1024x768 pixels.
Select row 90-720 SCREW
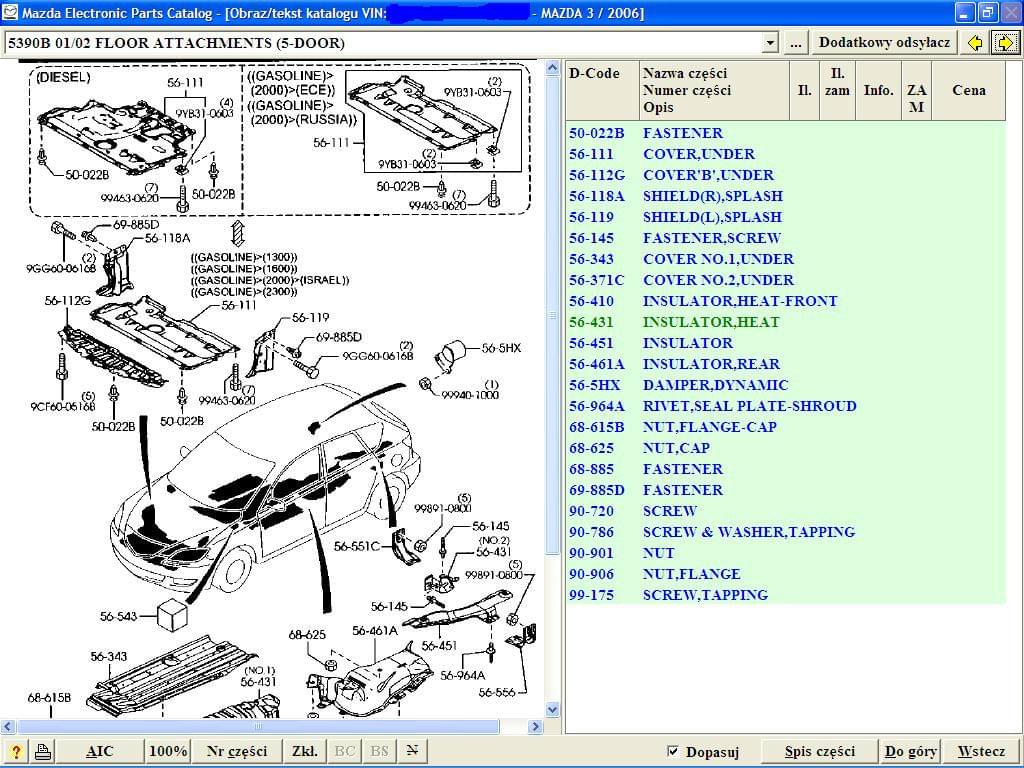tap(786, 511)
